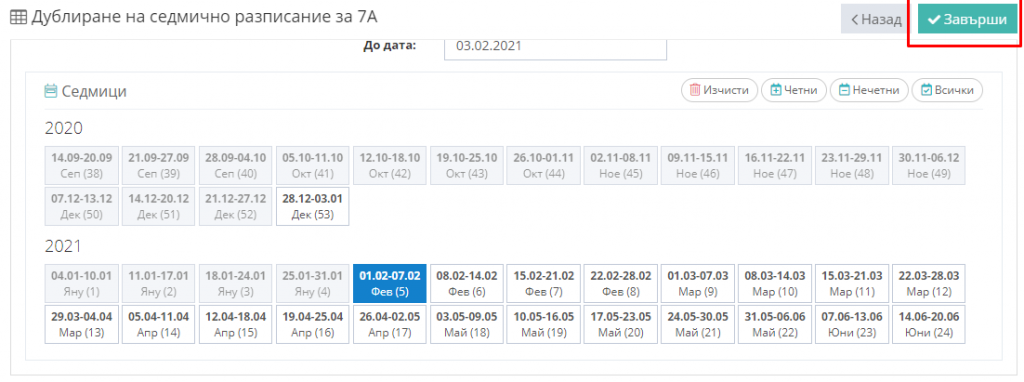Viewport: 1024px width, 382px height.
Task: Select week 12.04-18.04 Апр (15)
Action: coord(235,324)
